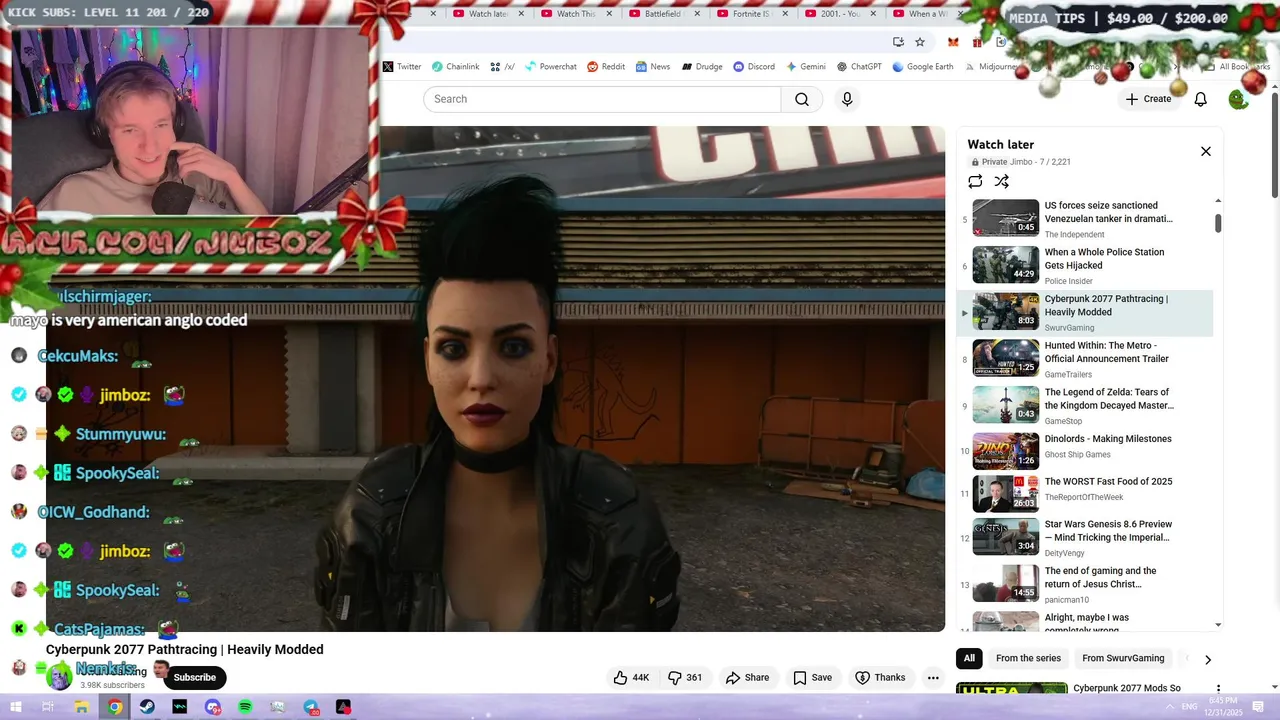Show more filter chips with arrow
The image size is (1280, 720).
(x=1207, y=659)
